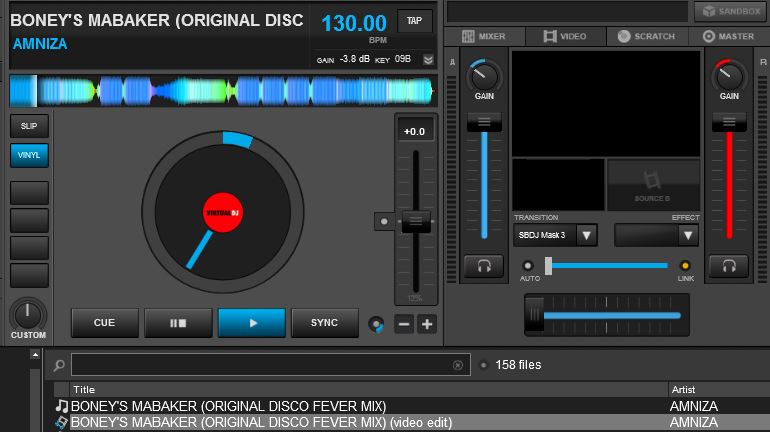Click the pitch slider handle
Viewport: 770px width, 432px height.
[x=416, y=221]
